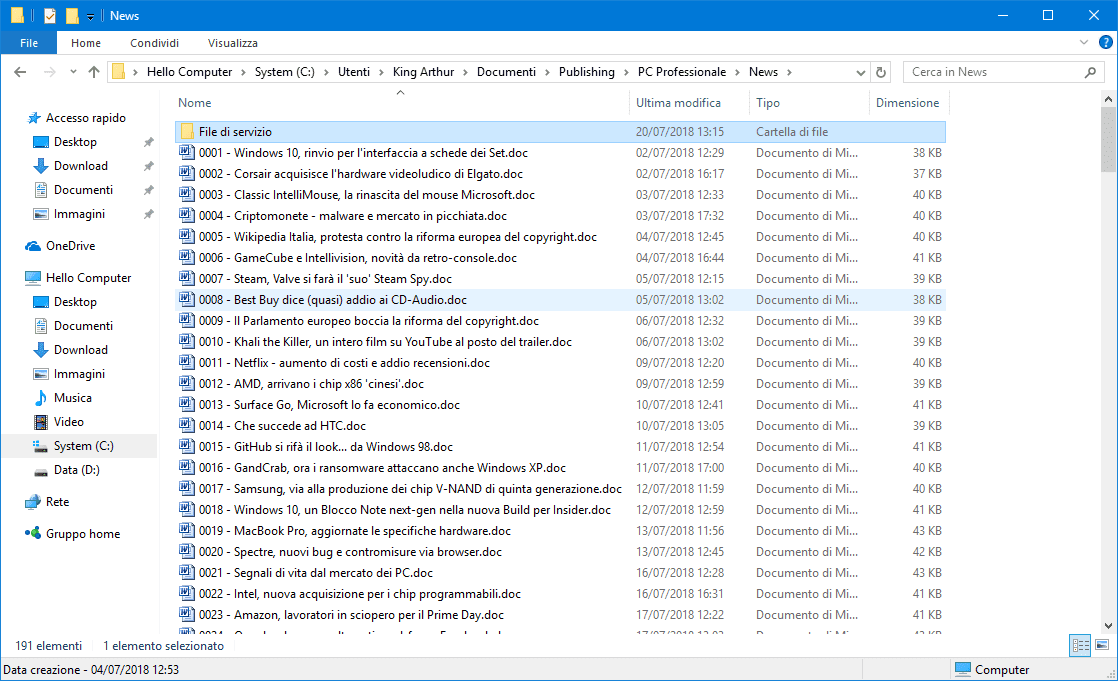Expand the ribbon with the chevron
The width and height of the screenshot is (1118, 681).
[x=1086, y=43]
